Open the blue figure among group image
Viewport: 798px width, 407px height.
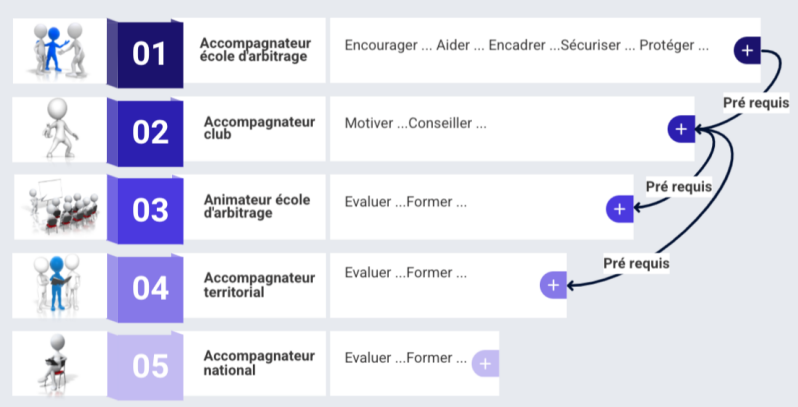tap(58, 286)
